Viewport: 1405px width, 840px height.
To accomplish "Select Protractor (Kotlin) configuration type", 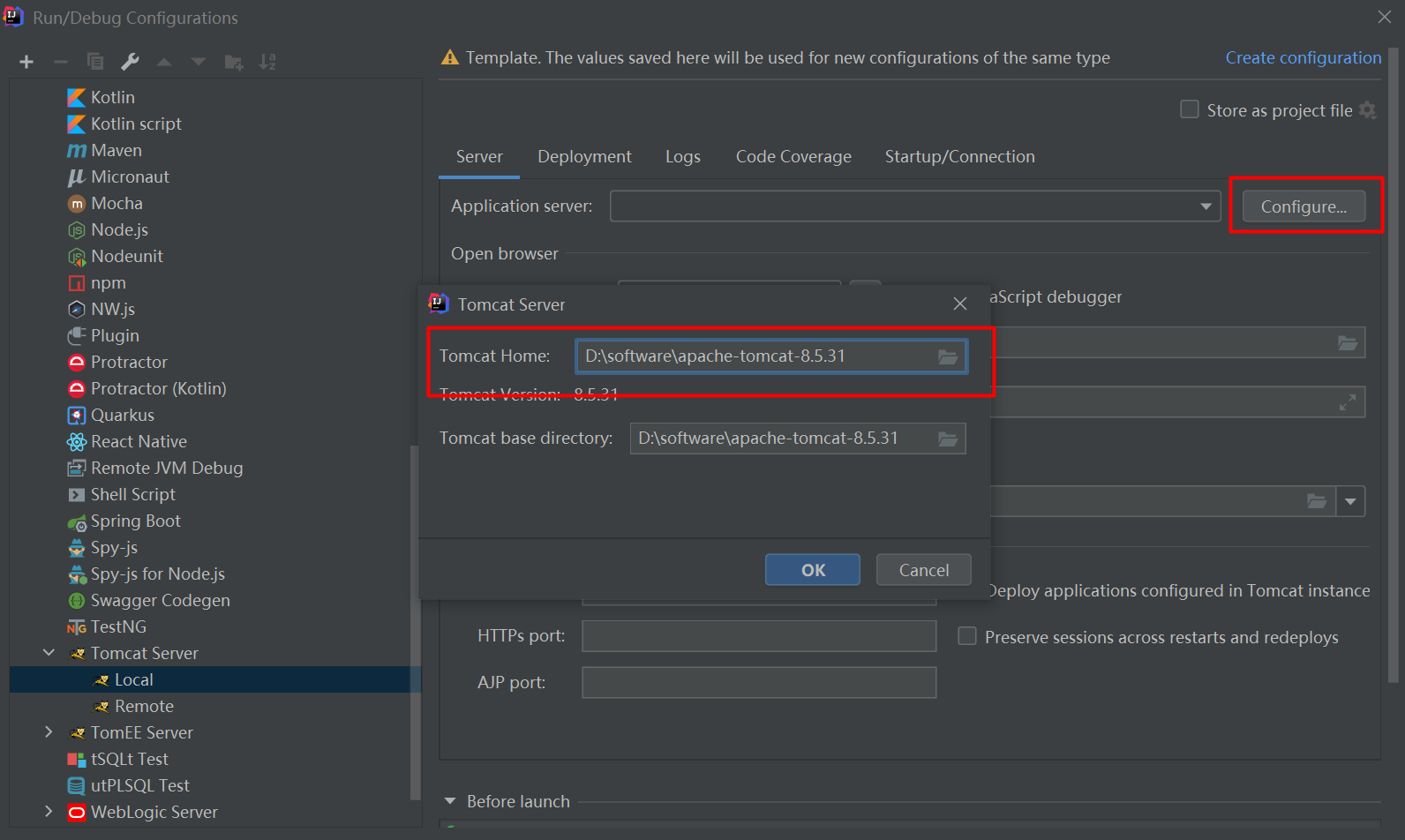I will (158, 388).
